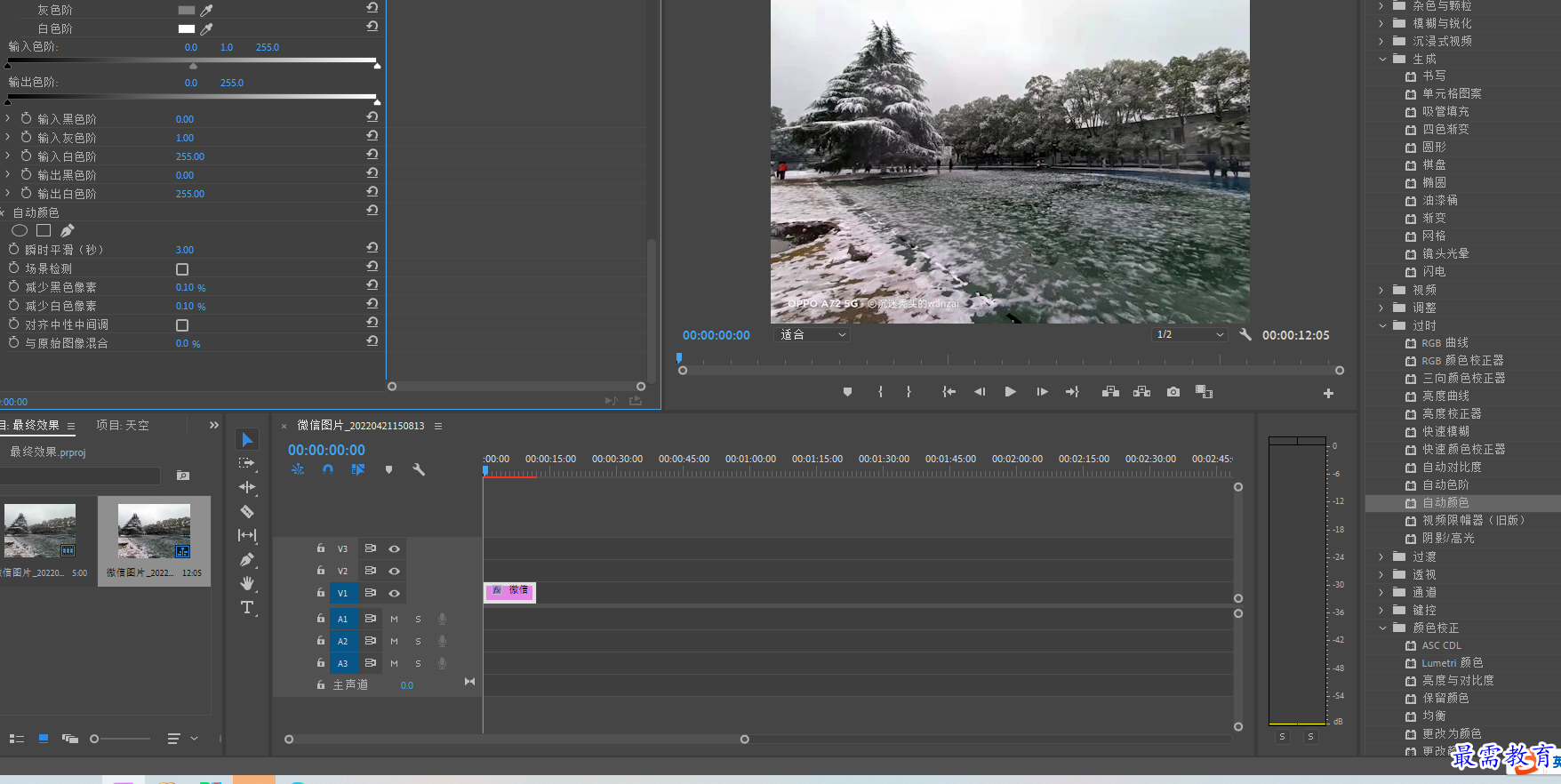
Task: Toggle snap magnet in timeline
Action: (328, 469)
